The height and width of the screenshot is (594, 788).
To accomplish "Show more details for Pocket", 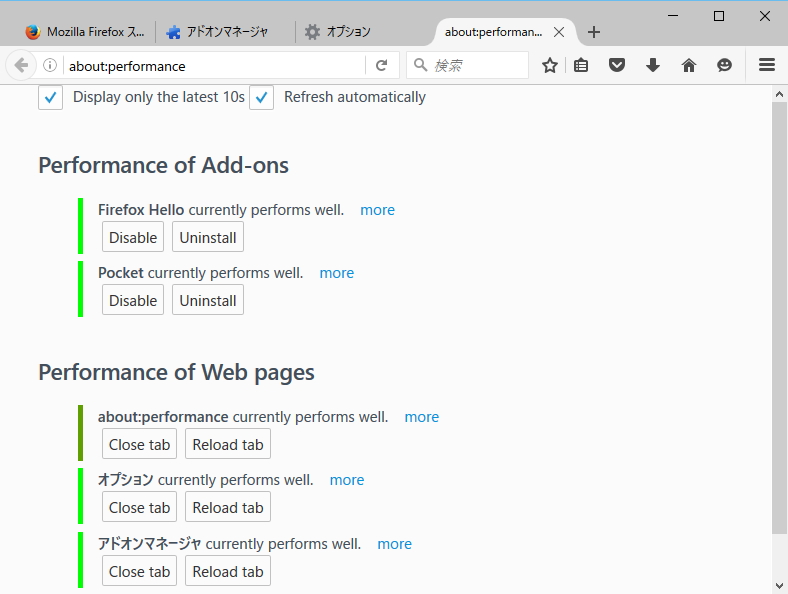I will pyautogui.click(x=337, y=273).
